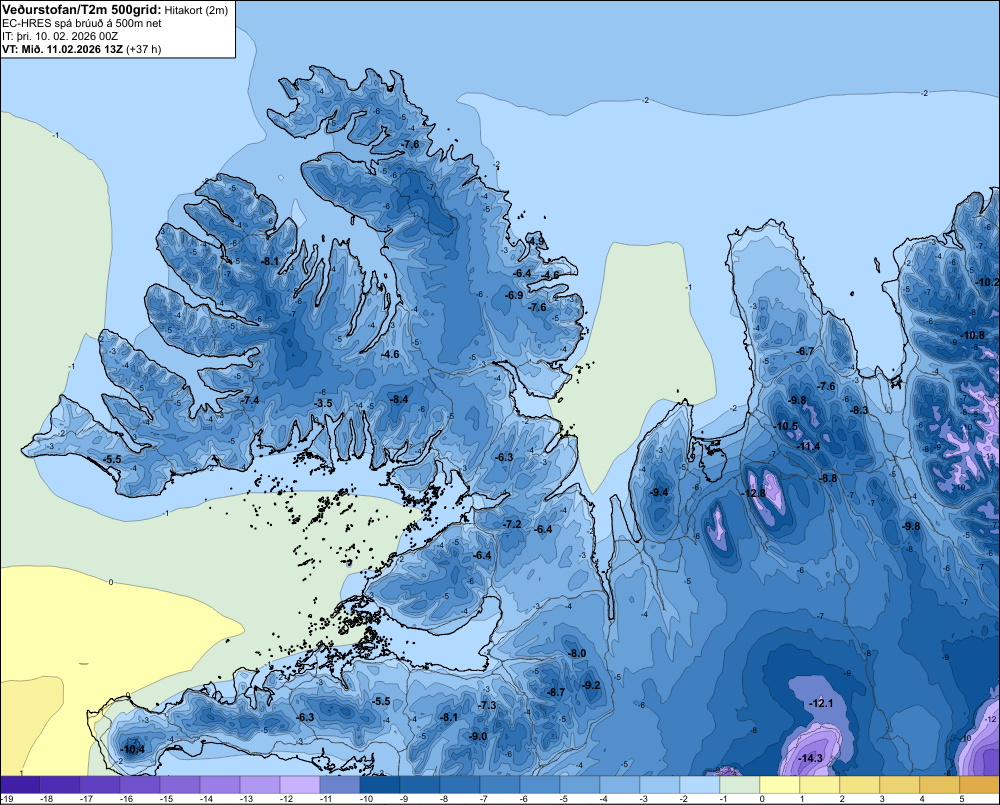Click the line 'EC-HRES spá brúuð á 500m net'

82,23
